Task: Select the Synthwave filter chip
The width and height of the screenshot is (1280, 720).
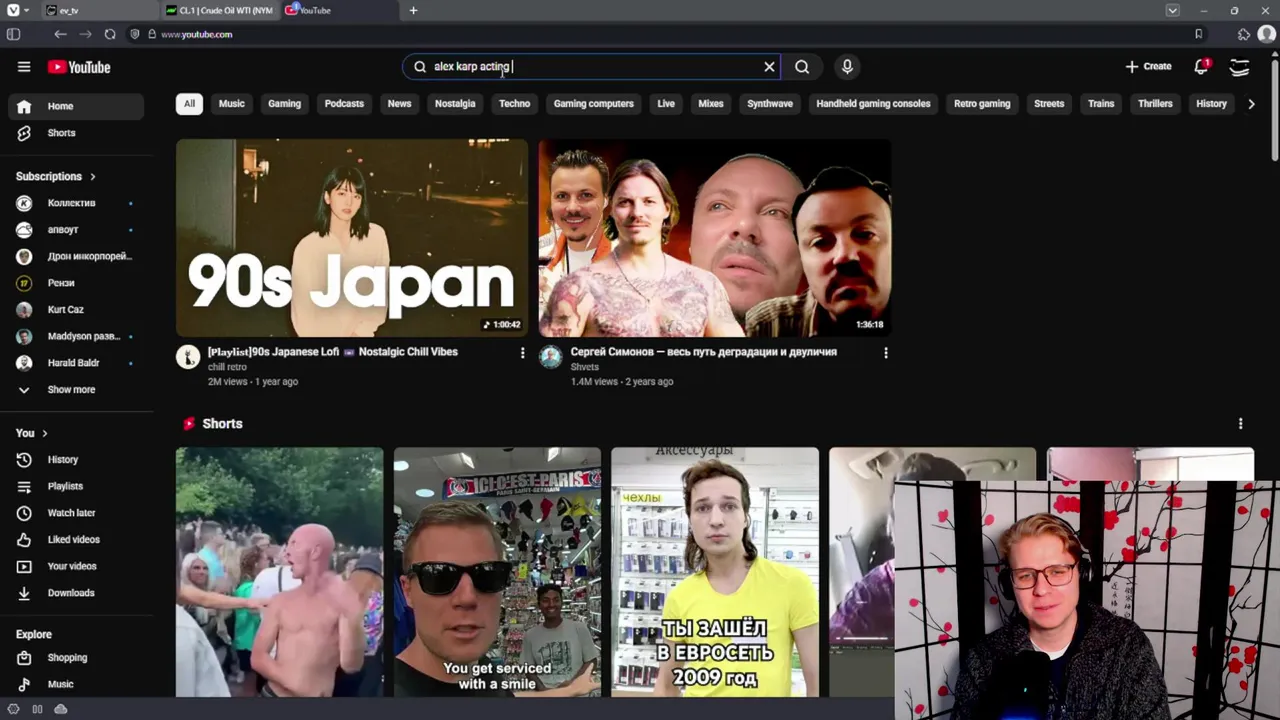Action: click(770, 104)
